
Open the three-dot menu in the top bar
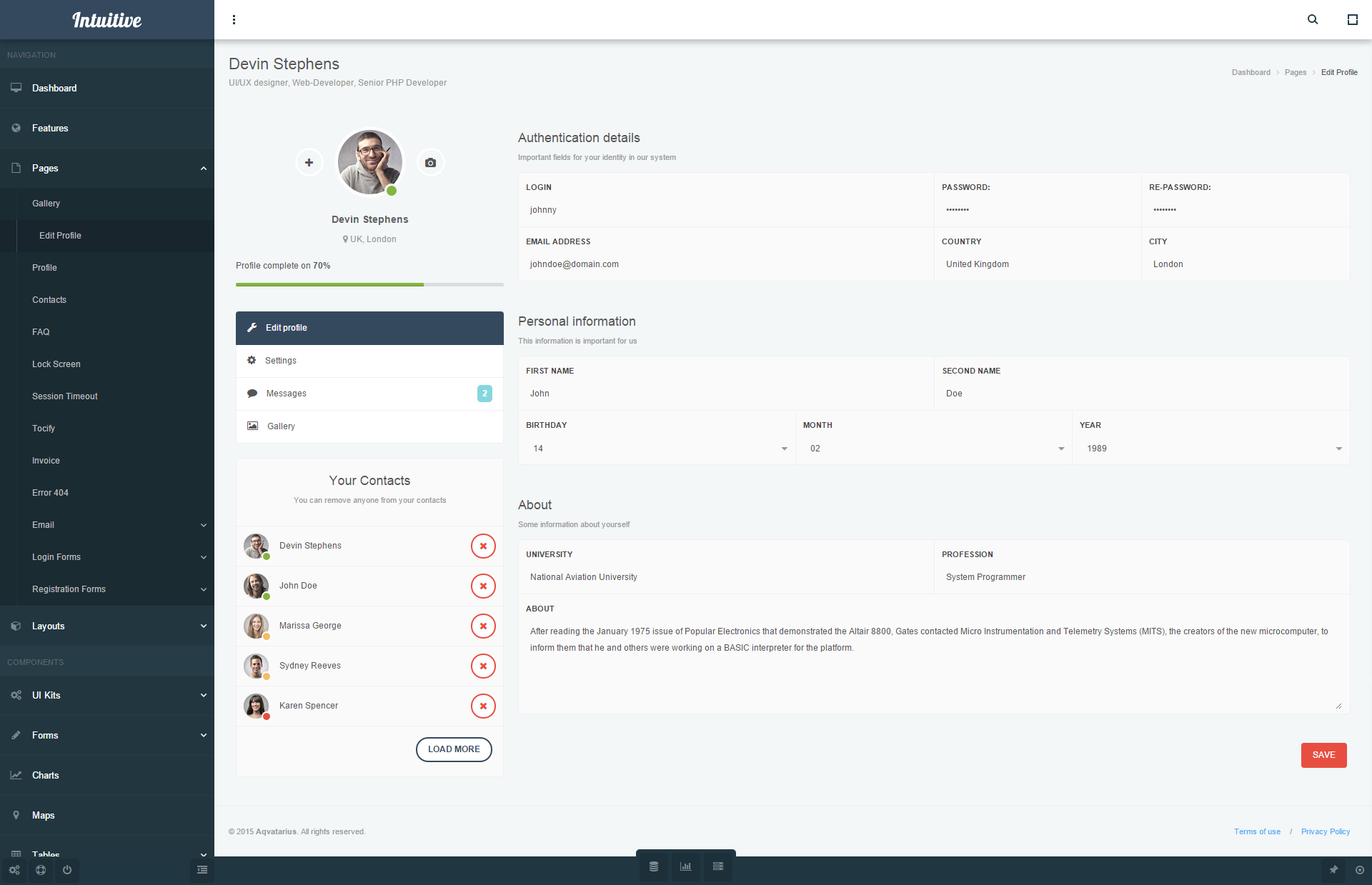(234, 19)
